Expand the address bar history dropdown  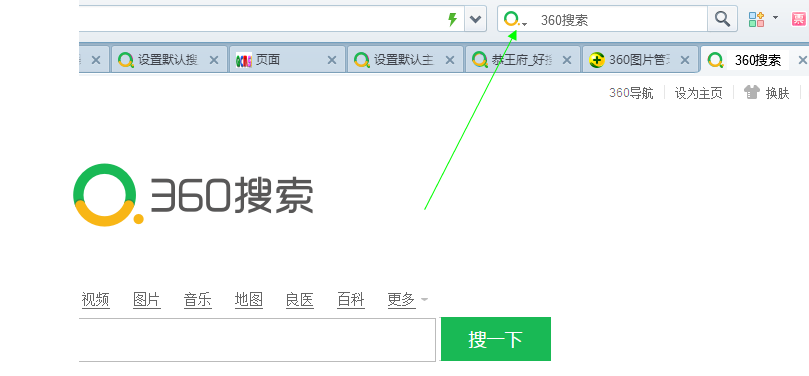click(475, 20)
